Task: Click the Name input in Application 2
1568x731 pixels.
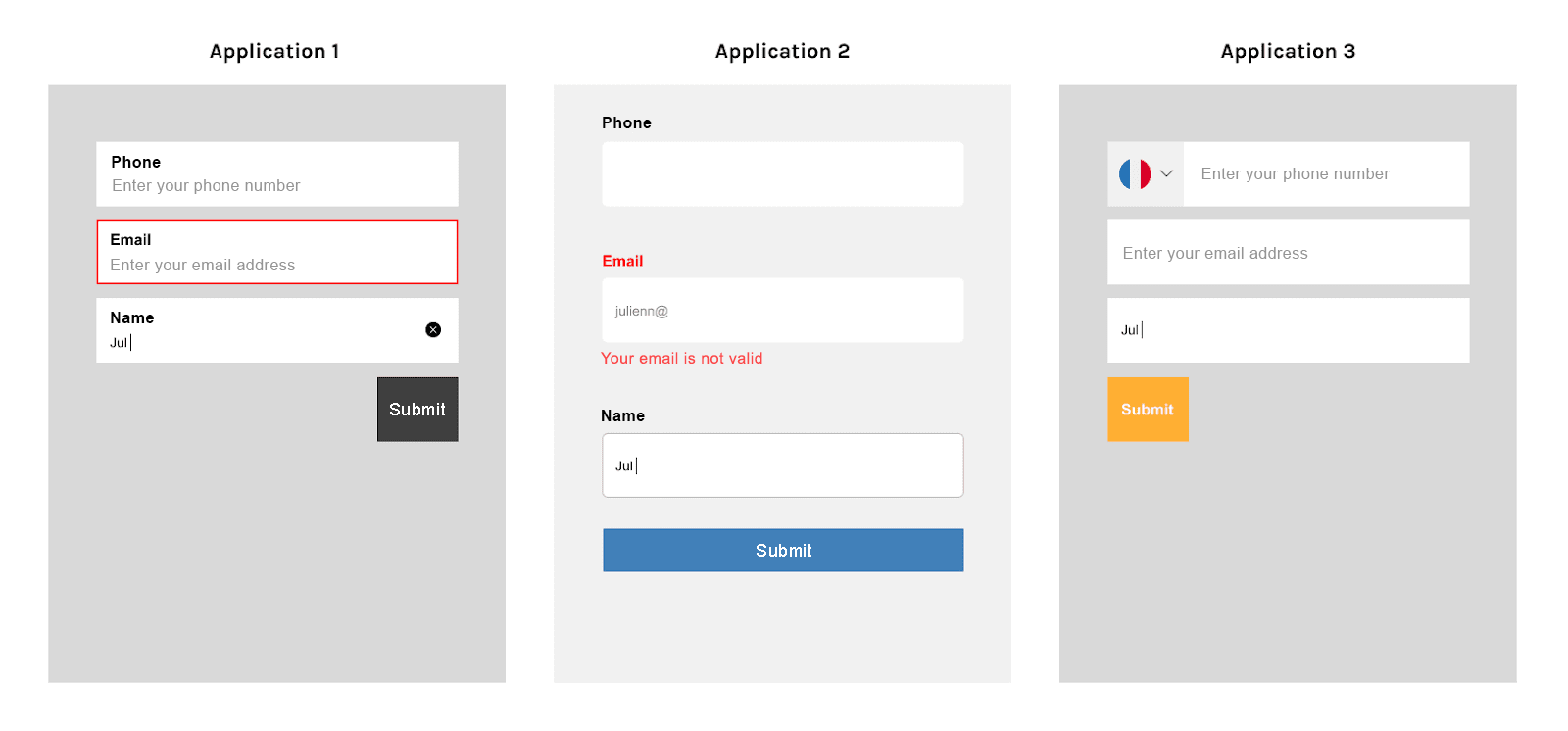Action: [783, 465]
